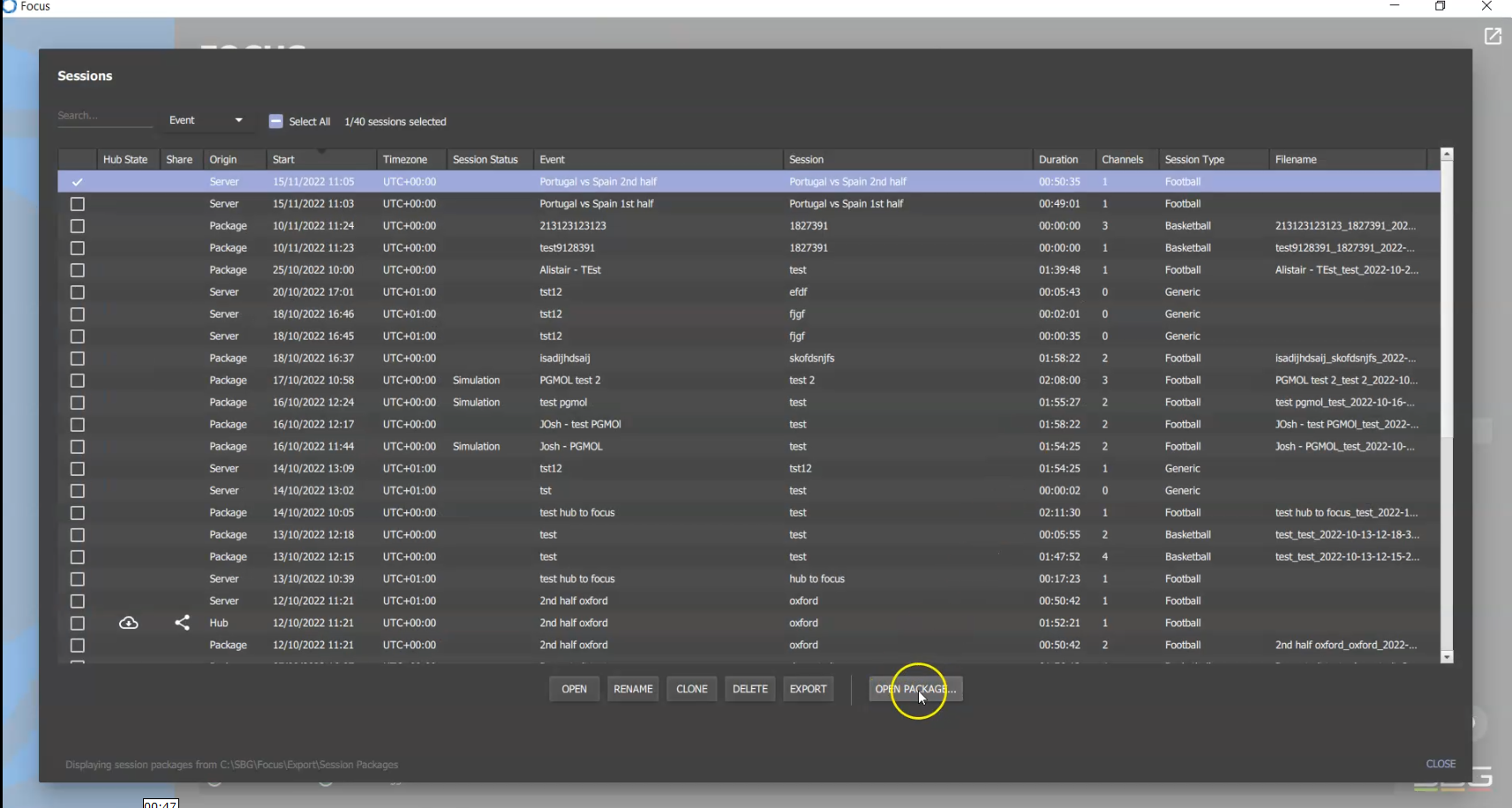Click the cloud sync icon on the Hub session row

click(127, 623)
